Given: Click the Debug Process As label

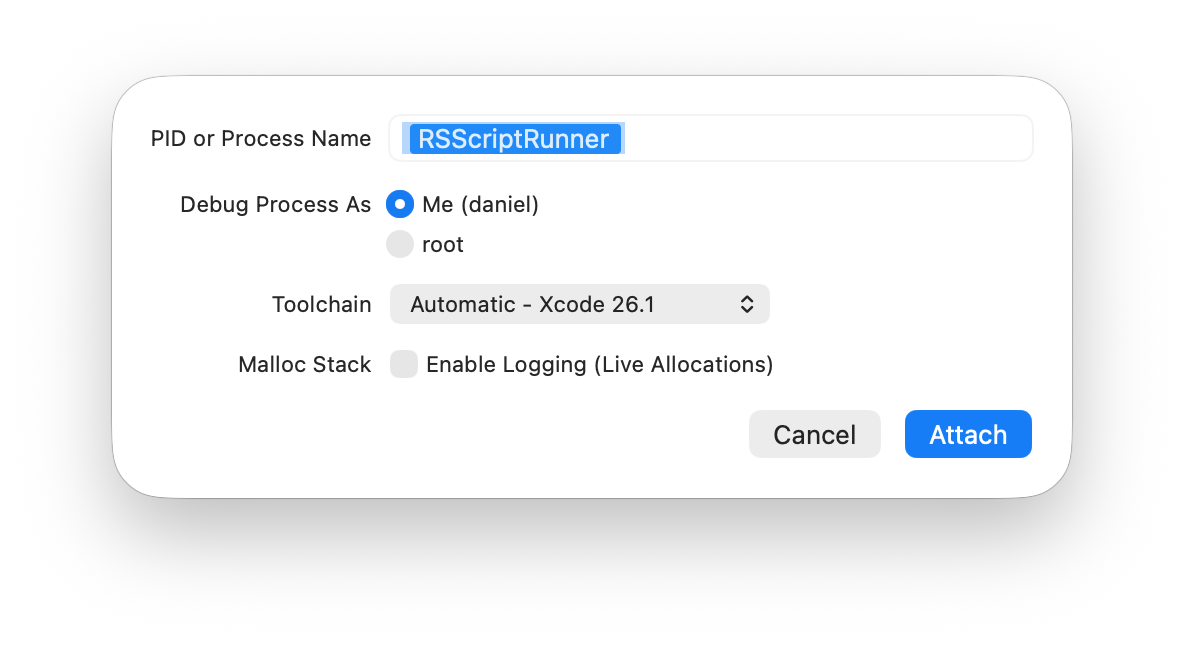Looking at the screenshot, I should pyautogui.click(x=274, y=204).
